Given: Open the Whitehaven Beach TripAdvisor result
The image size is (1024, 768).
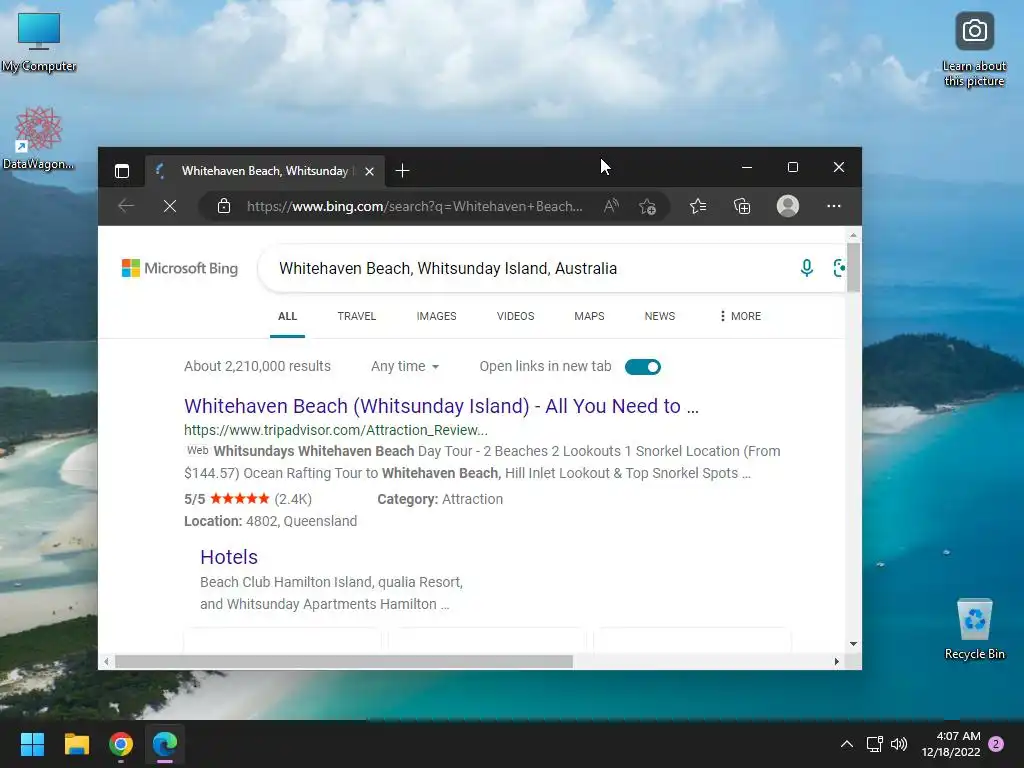Looking at the screenshot, I should coord(441,406).
